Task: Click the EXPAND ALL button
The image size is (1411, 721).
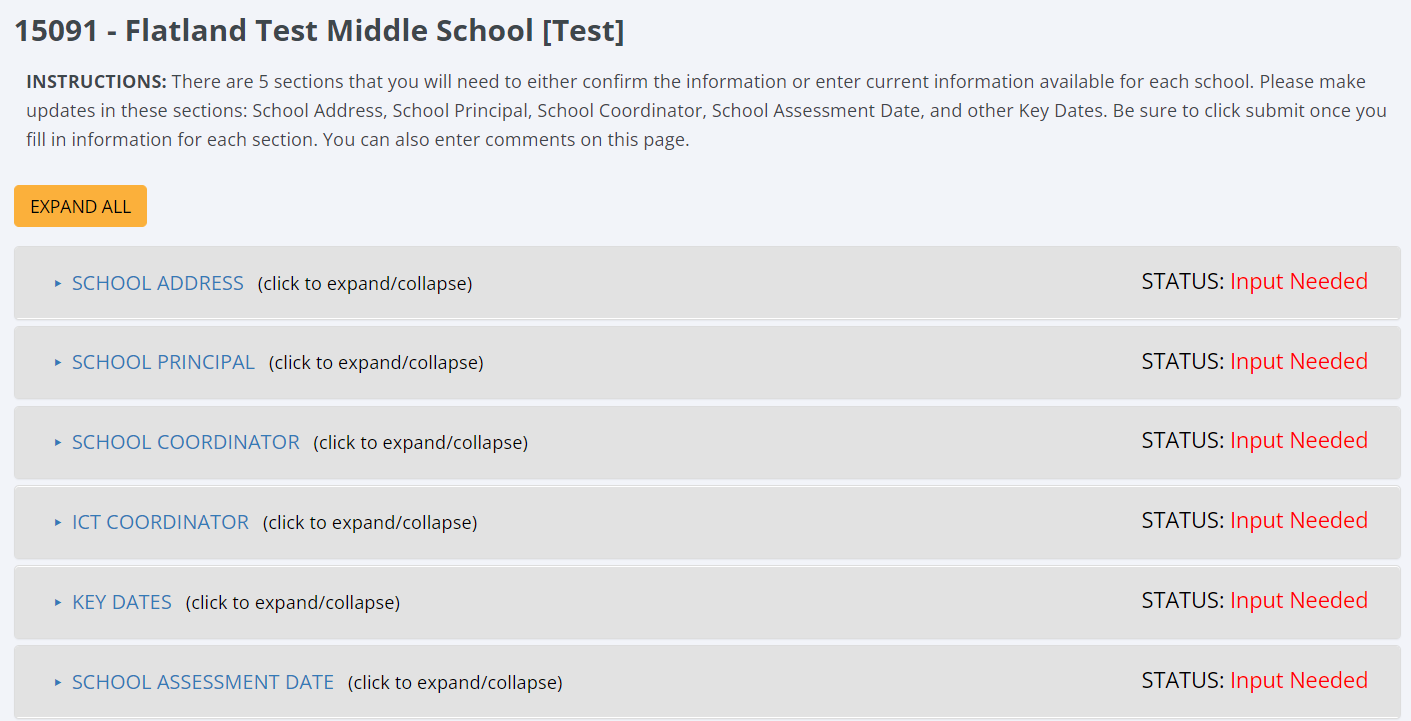Action: click(x=80, y=206)
